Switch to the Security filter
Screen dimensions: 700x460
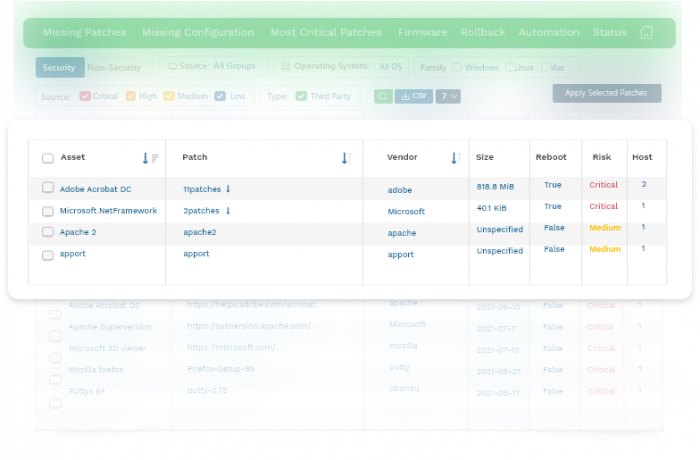60,67
